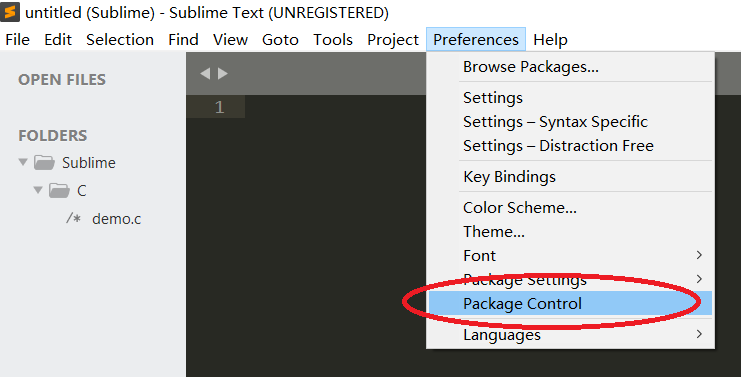The image size is (741, 377).
Task: Open demo.c in the sidebar
Action: 116,219
